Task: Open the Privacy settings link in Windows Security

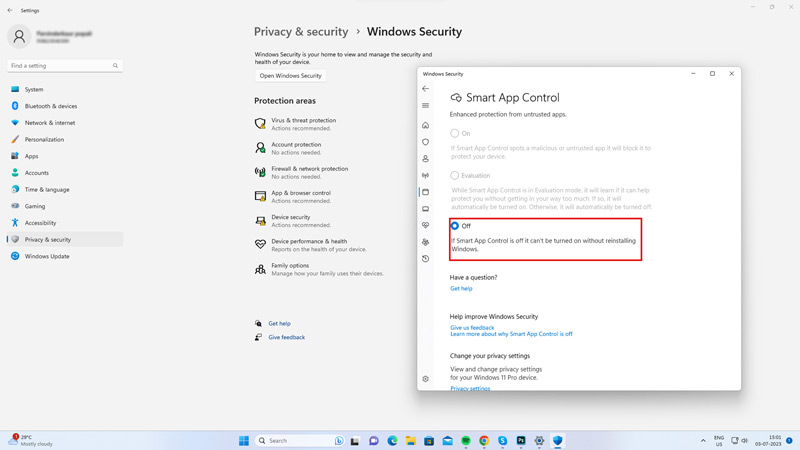Action: click(470, 388)
